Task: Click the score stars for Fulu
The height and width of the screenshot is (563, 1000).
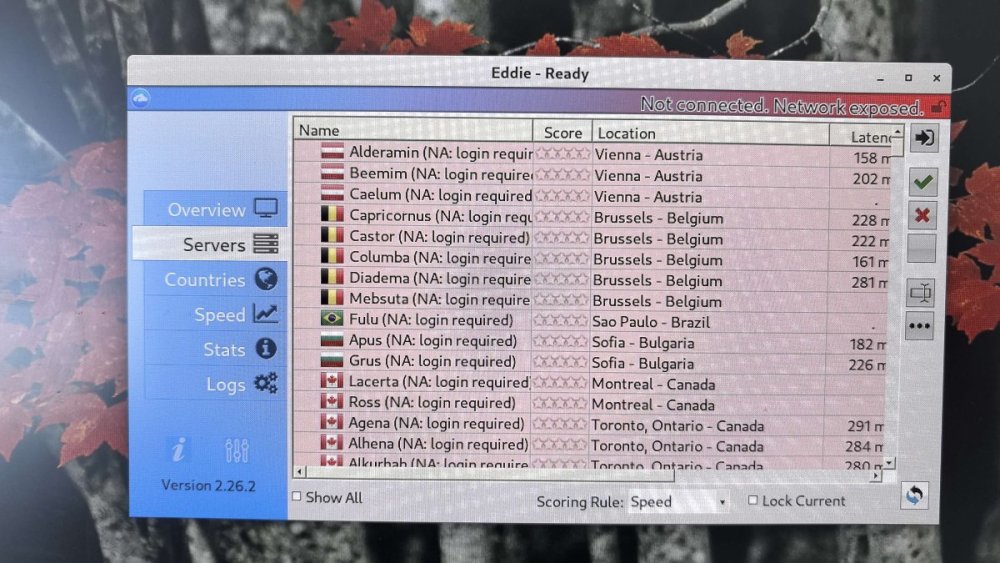Action: [x=560, y=320]
